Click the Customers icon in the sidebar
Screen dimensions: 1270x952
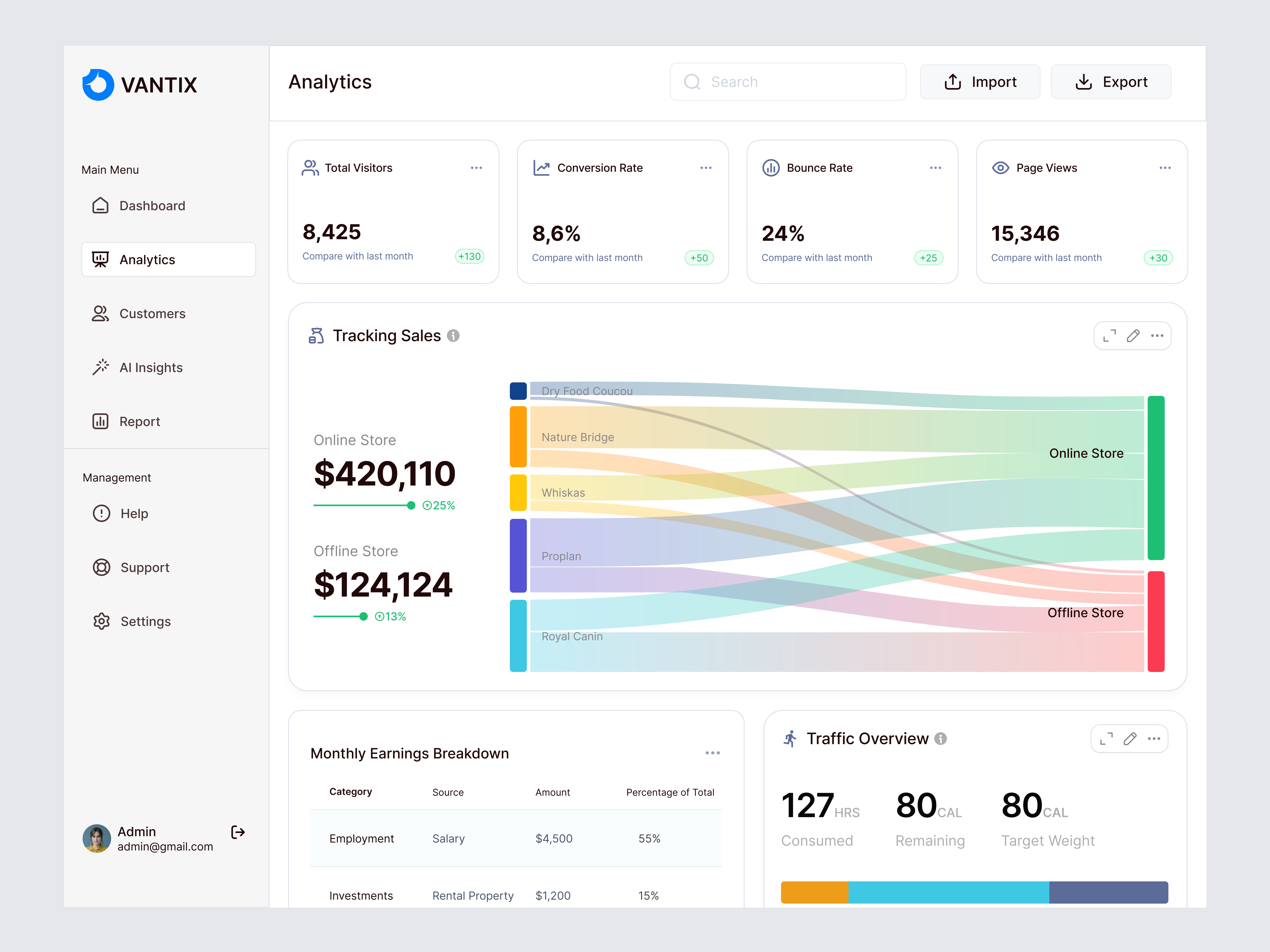point(101,313)
